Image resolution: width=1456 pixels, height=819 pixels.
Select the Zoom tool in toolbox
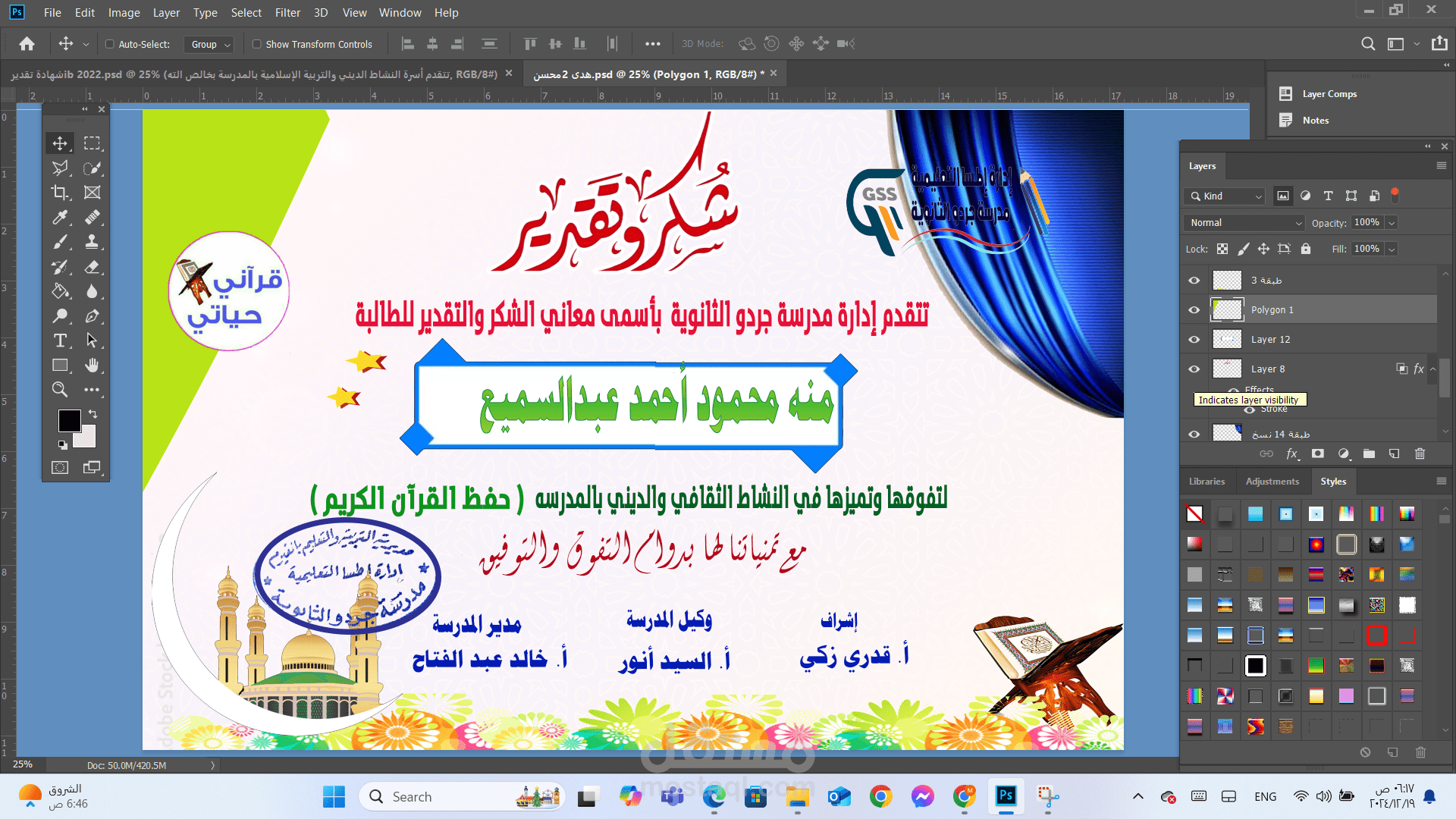(x=60, y=390)
